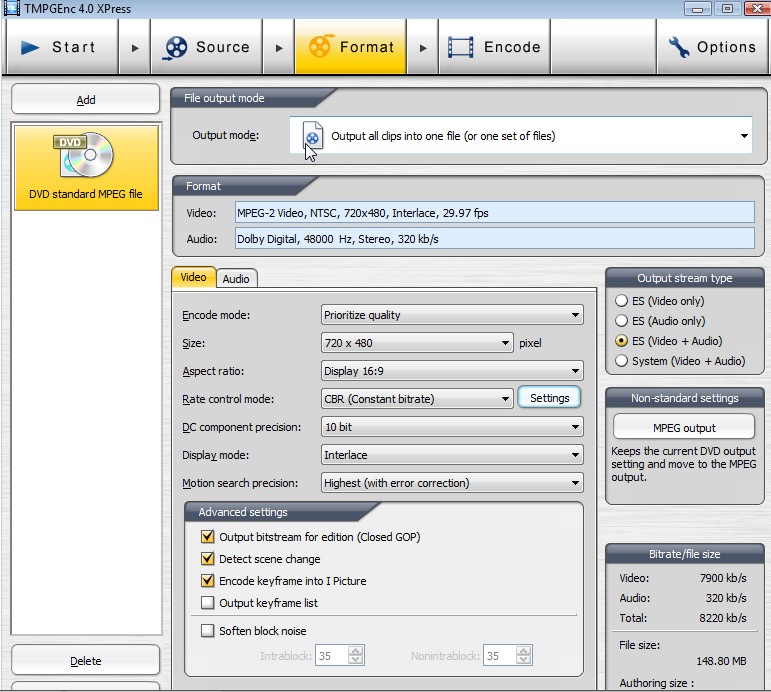Click the Settings button for rate control
Screen dimensions: 771x692
point(549,398)
